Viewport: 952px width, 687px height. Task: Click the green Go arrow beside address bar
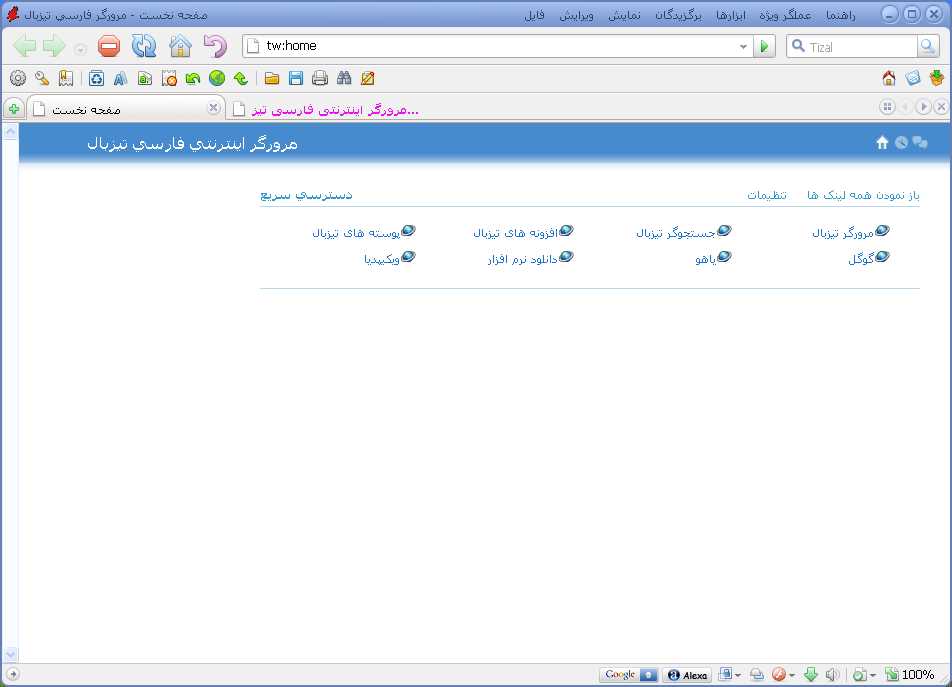(x=764, y=46)
